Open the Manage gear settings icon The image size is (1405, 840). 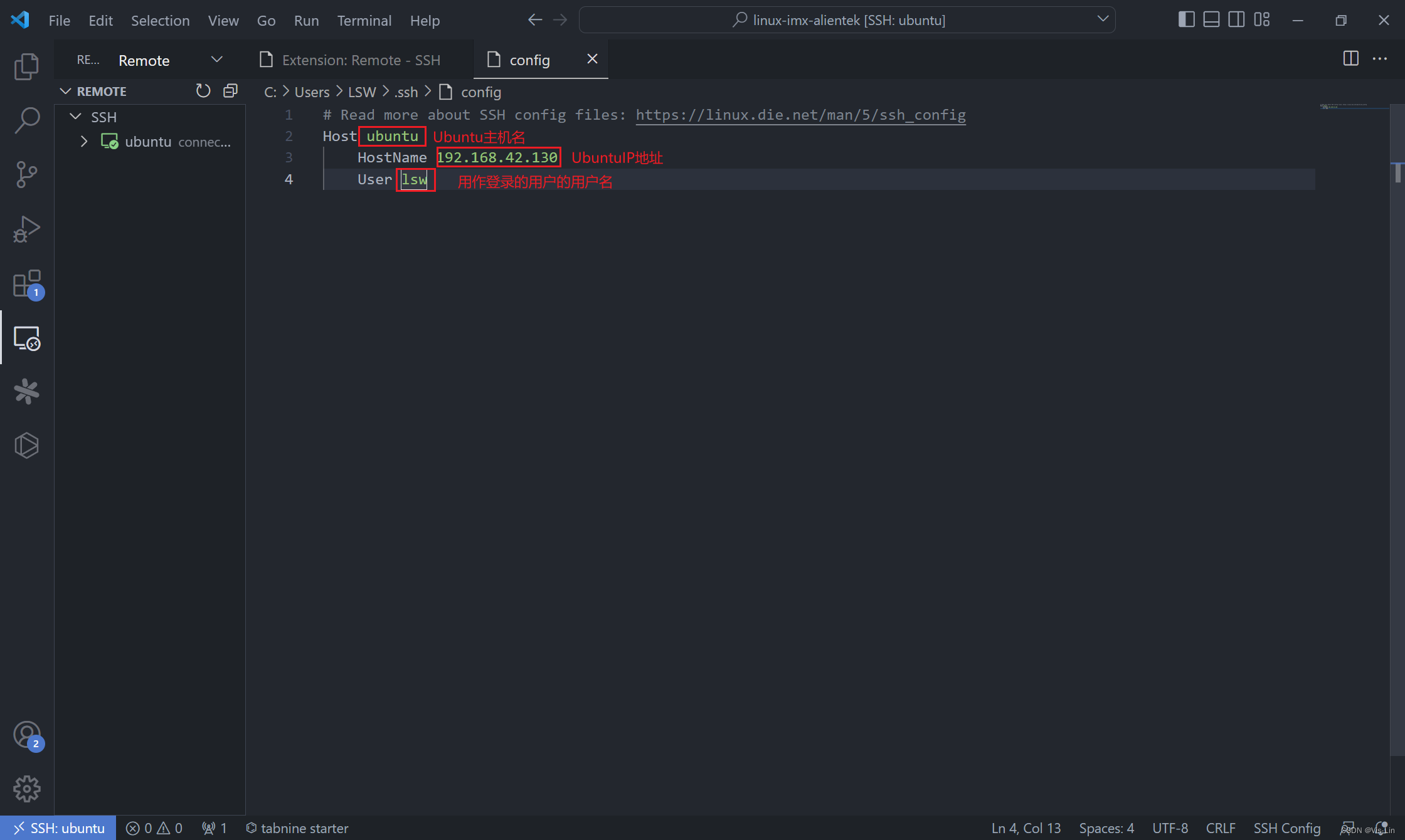pos(26,789)
